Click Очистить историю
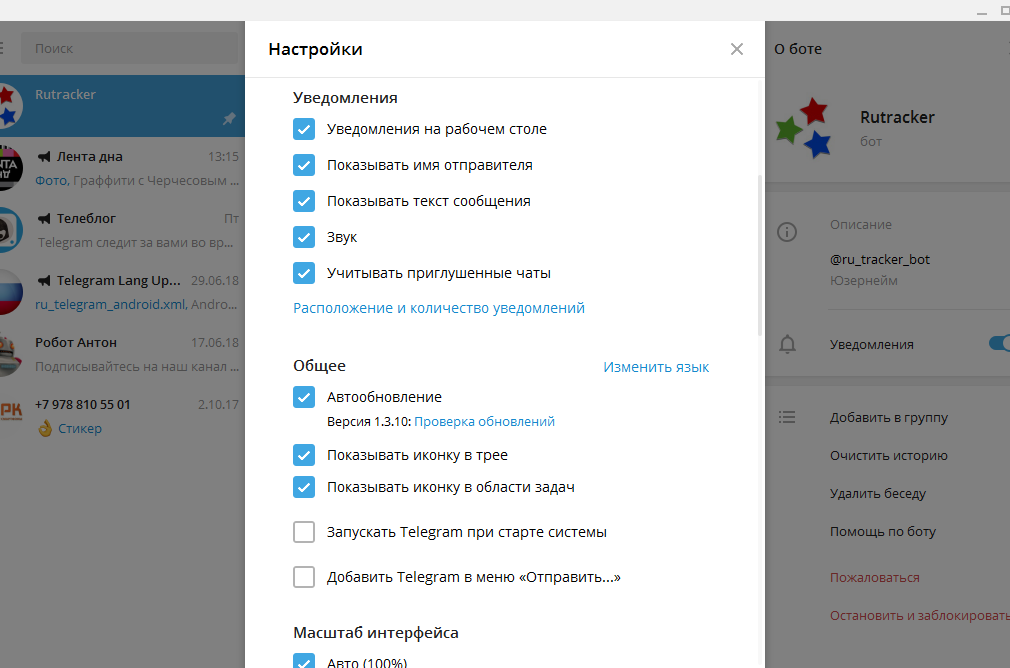1010x668 pixels. (889, 455)
